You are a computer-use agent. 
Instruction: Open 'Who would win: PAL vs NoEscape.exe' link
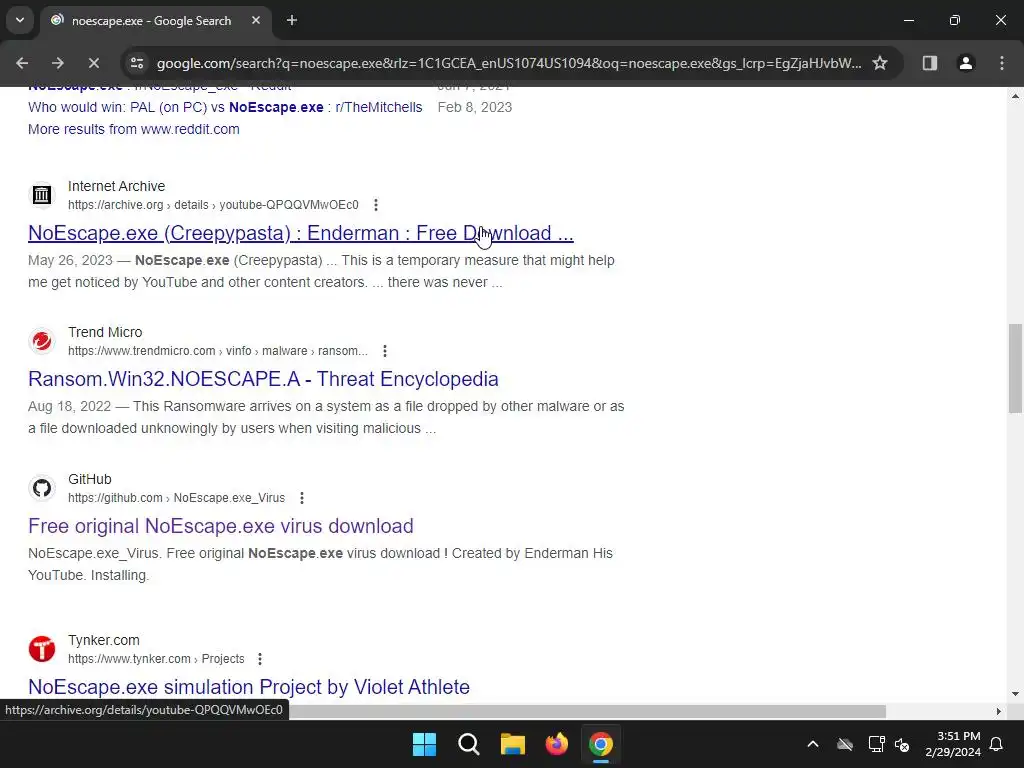pyautogui.click(x=225, y=107)
